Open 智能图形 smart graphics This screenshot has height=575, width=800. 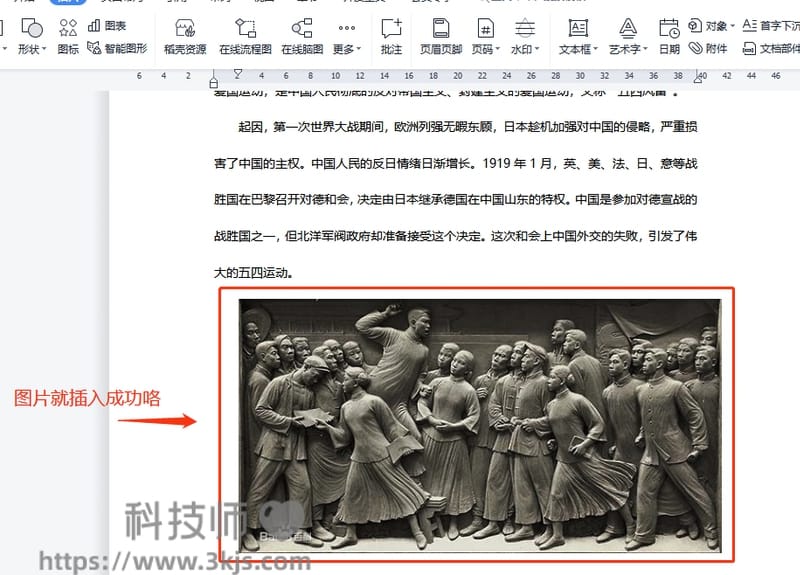coord(117,48)
